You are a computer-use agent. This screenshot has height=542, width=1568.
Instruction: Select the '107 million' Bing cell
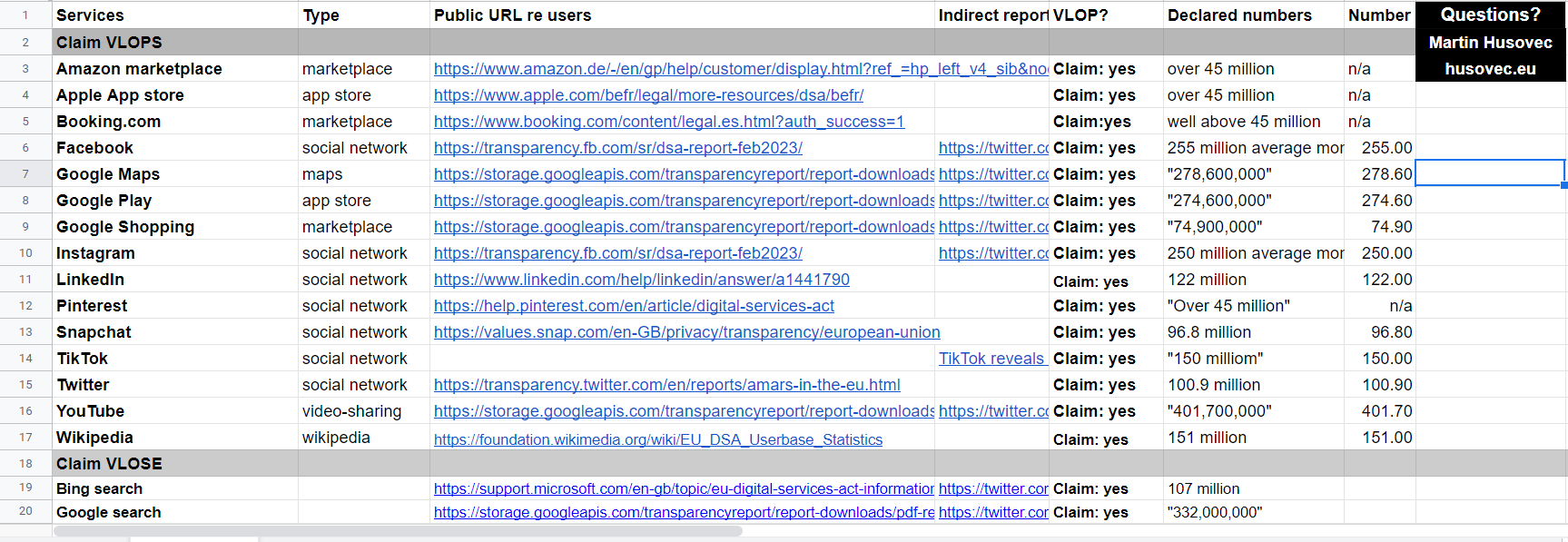click(x=1254, y=488)
